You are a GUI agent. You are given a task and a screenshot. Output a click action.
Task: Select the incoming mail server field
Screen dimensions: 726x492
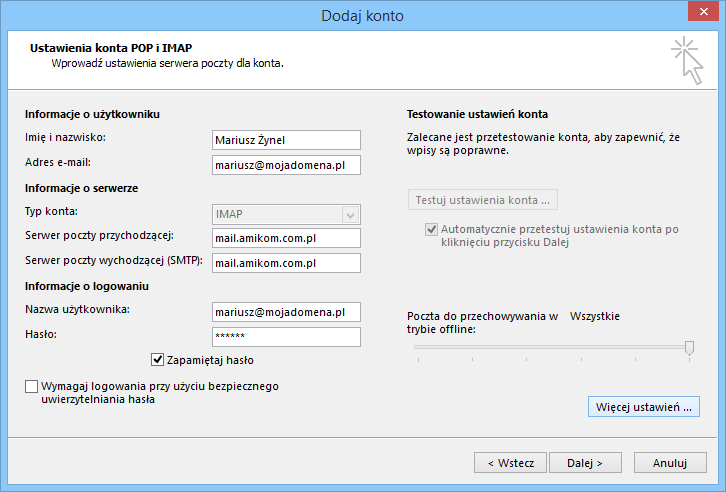click(286, 238)
